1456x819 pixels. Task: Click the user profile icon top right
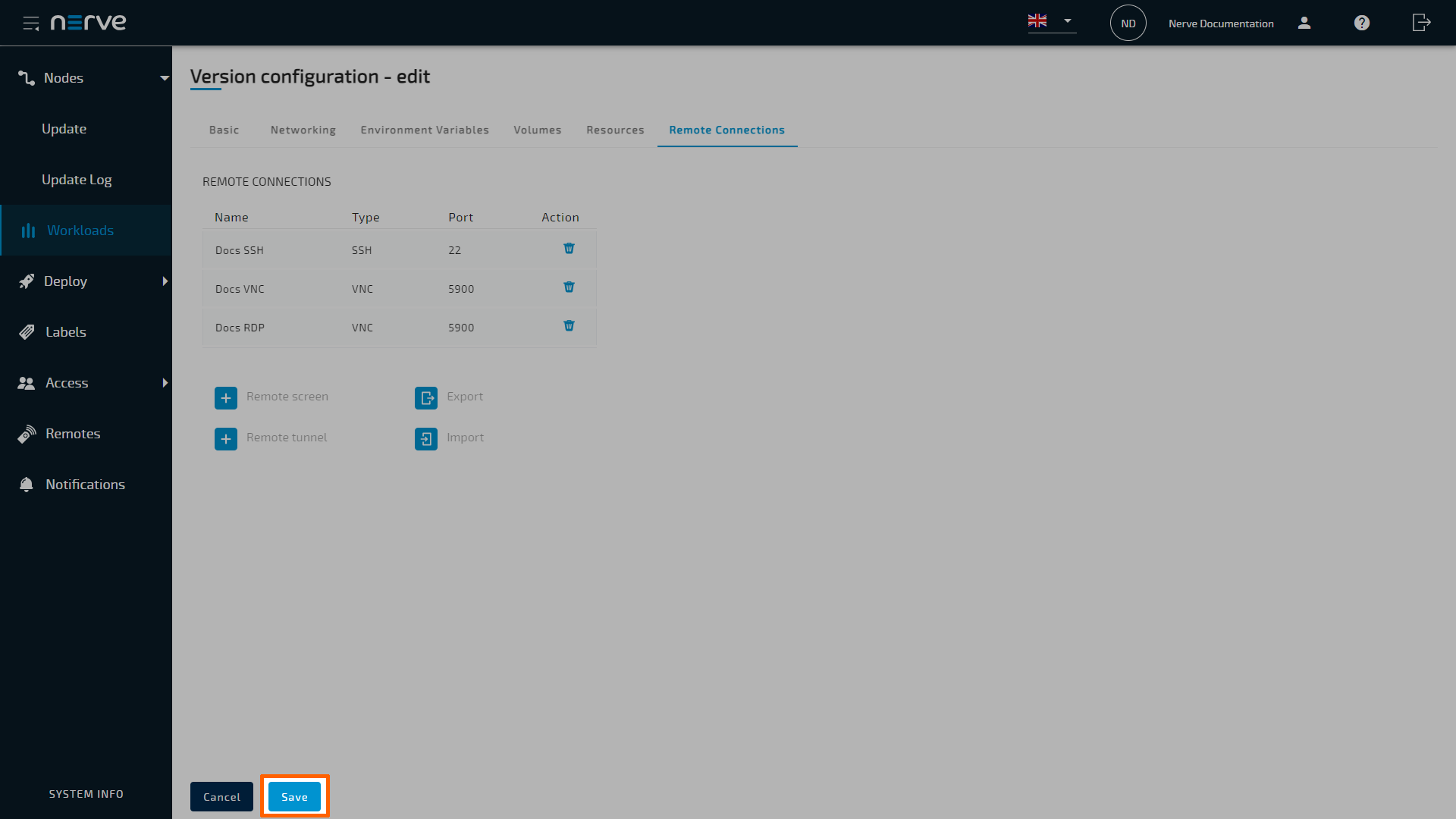[x=1304, y=23]
